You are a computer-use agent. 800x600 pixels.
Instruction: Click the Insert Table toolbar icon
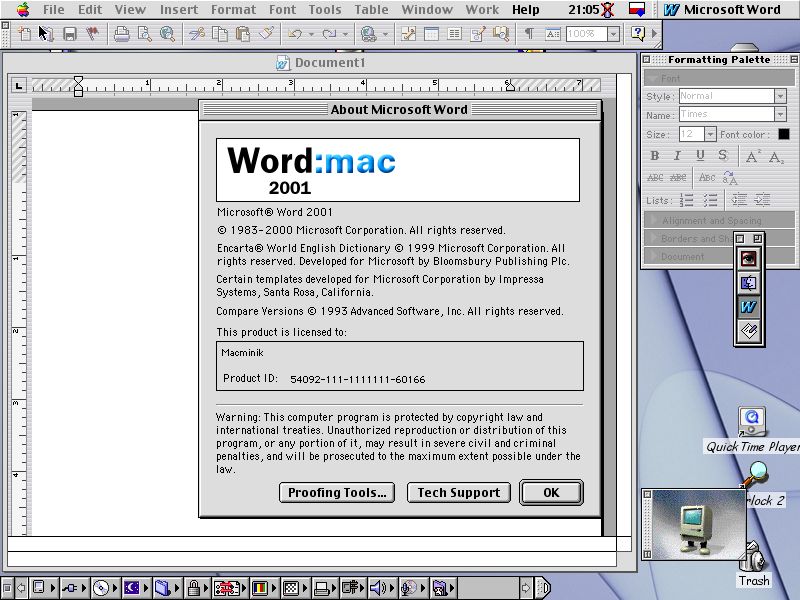click(x=432, y=34)
